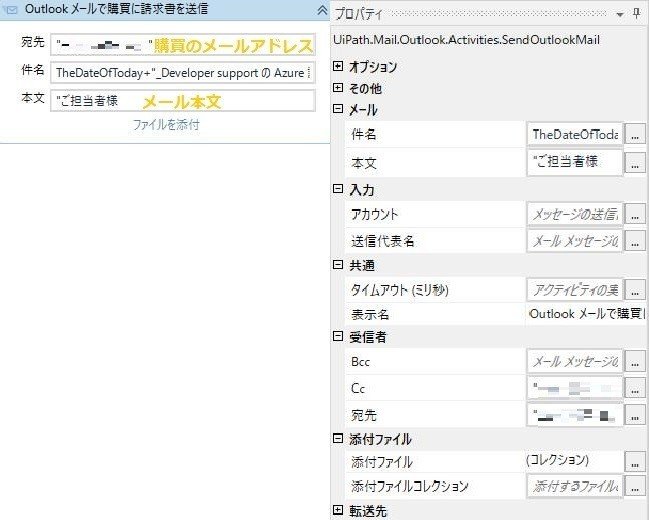Image resolution: width=649 pixels, height=520 pixels.
Task: Edit the 件名 field in activity
Action: tap(183, 72)
